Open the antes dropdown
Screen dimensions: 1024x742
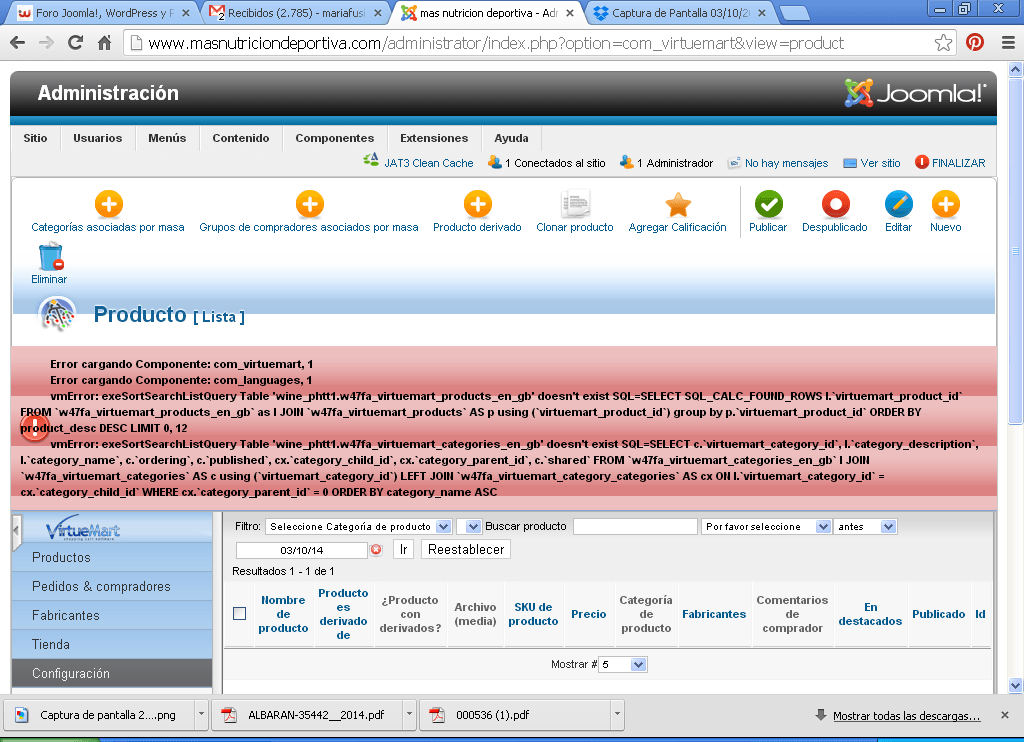(865, 526)
